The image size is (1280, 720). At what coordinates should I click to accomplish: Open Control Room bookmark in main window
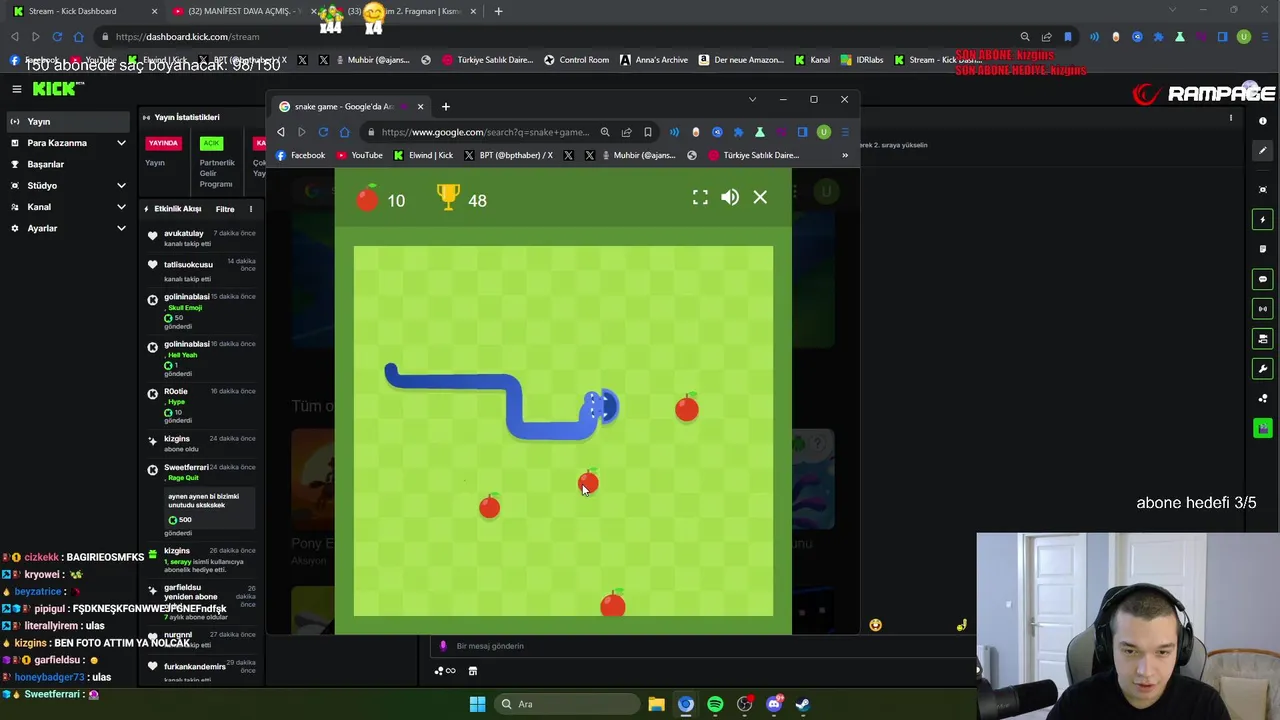coord(576,60)
